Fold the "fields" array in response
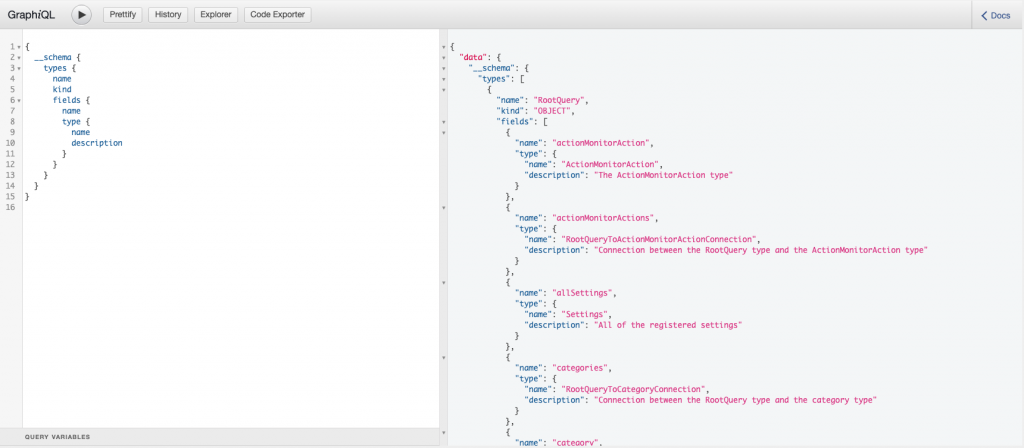The width and height of the screenshot is (1024, 448). (443, 122)
